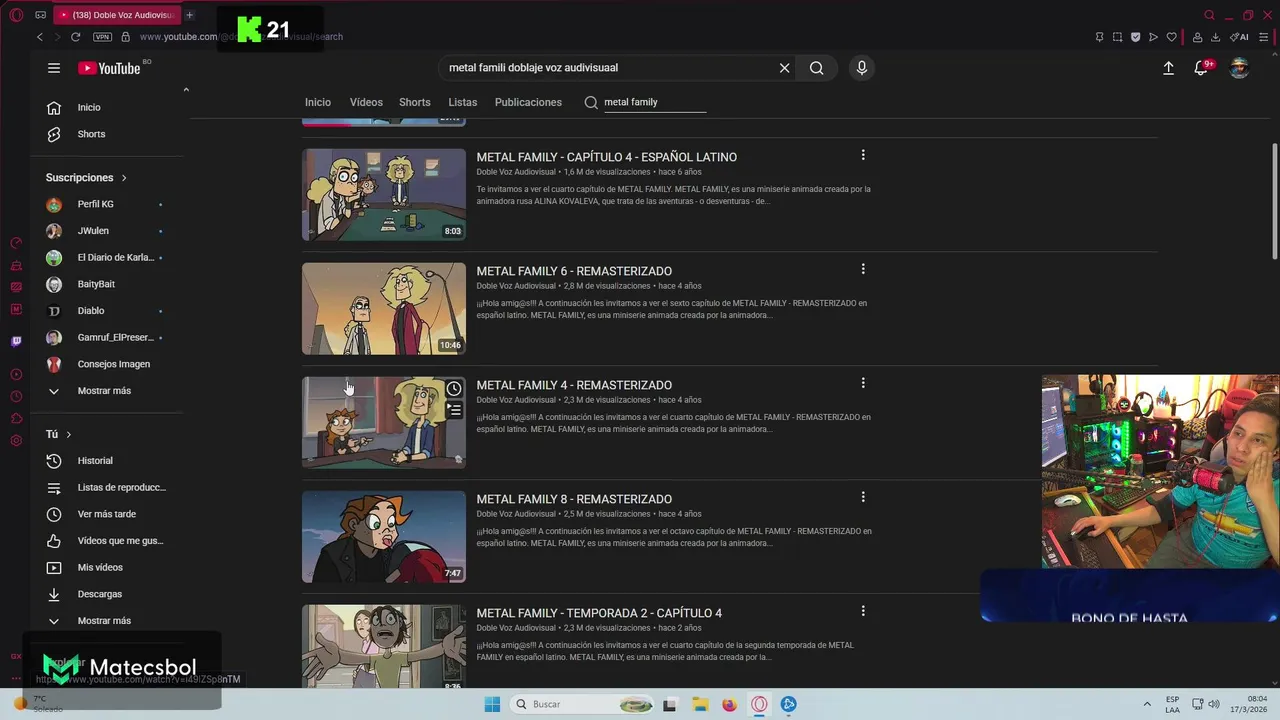Open the account avatar menu
Viewport: 1280px width, 720px height.
(1239, 68)
